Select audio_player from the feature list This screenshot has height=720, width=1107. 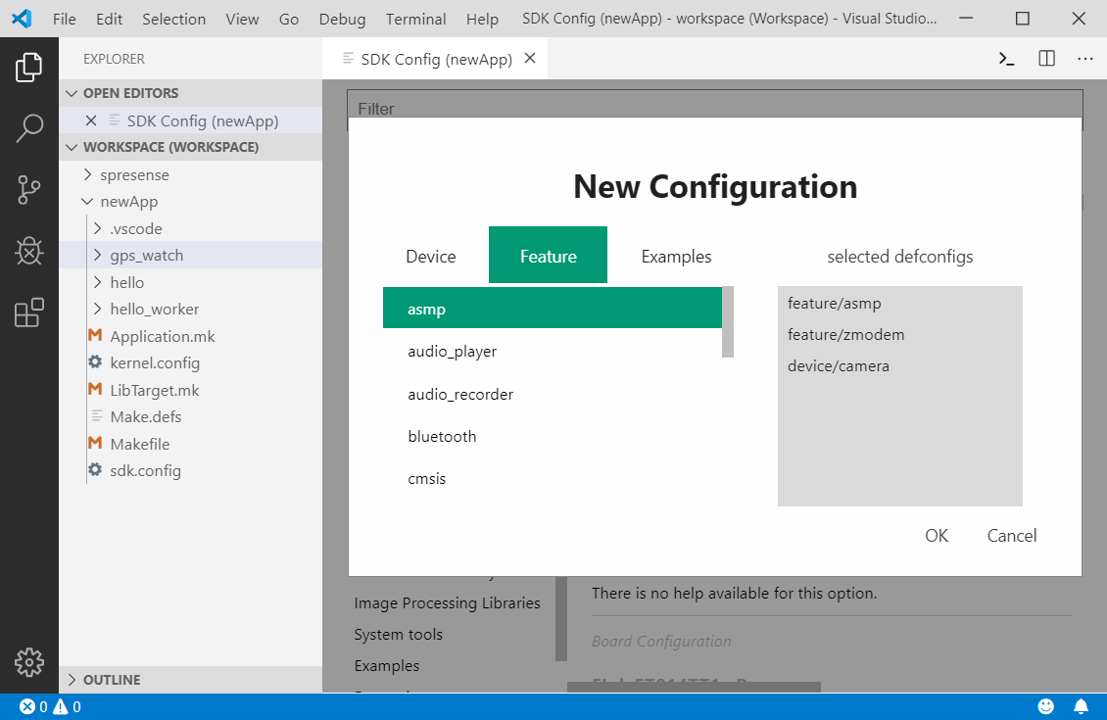[452, 352]
